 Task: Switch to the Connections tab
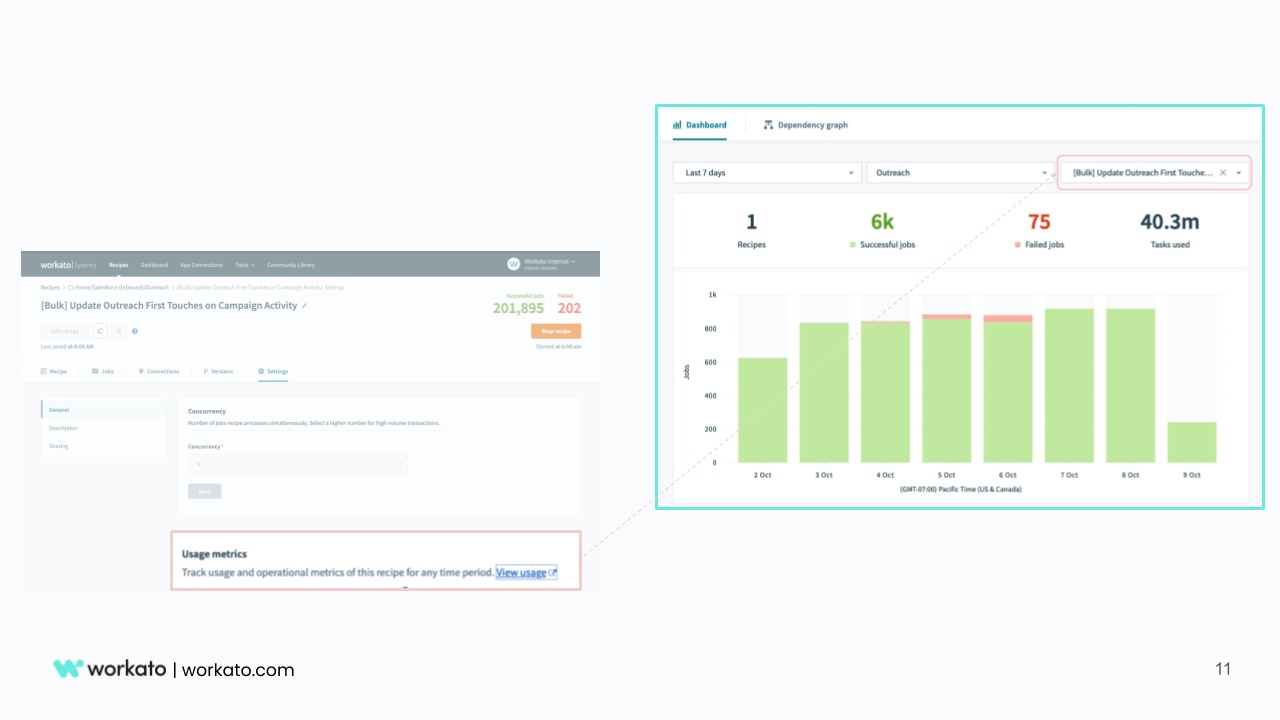(159, 371)
